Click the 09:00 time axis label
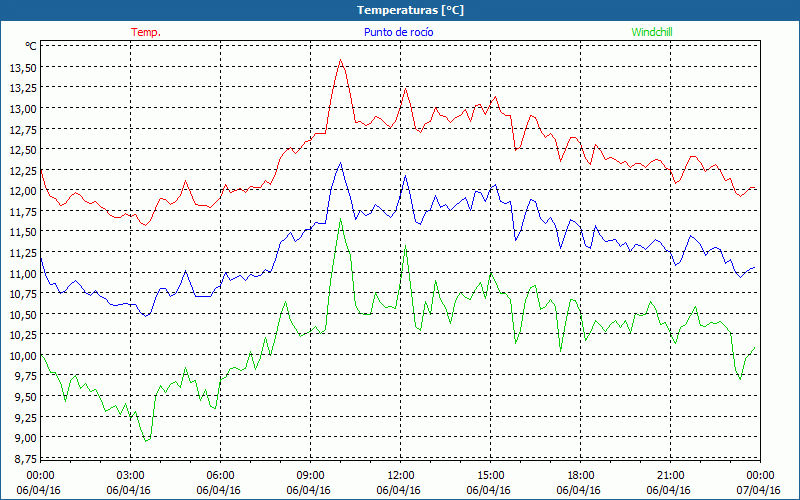This screenshot has height=500, width=800. (310, 475)
